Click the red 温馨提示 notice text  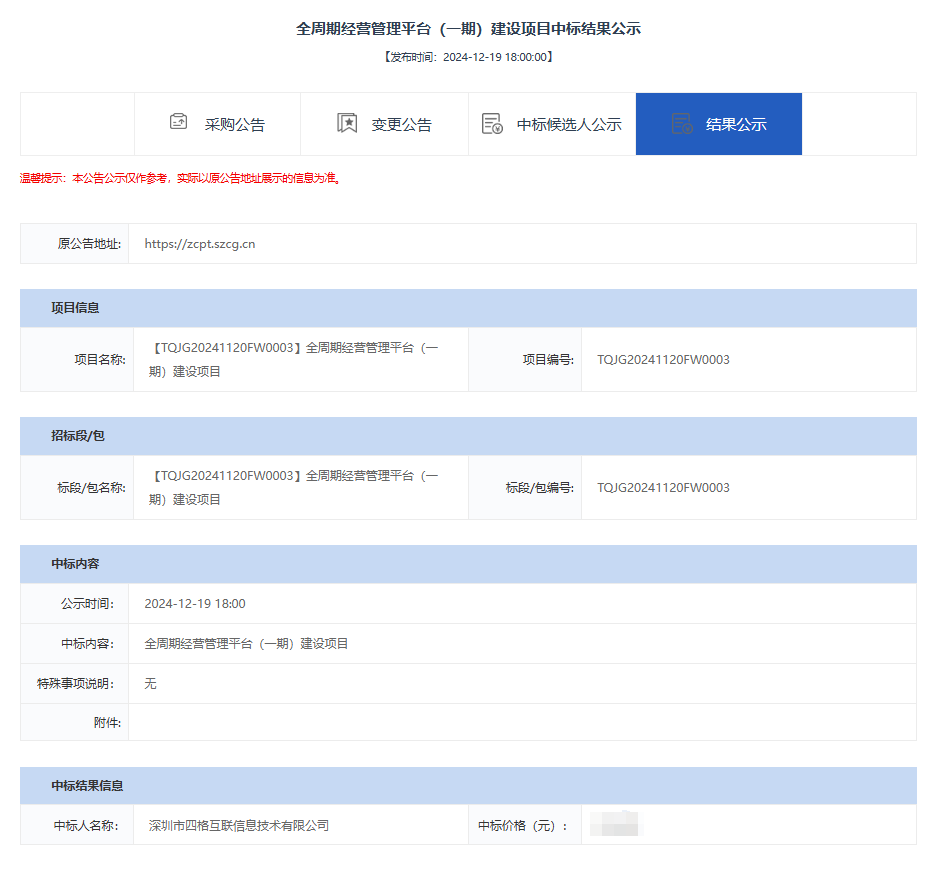point(180,178)
